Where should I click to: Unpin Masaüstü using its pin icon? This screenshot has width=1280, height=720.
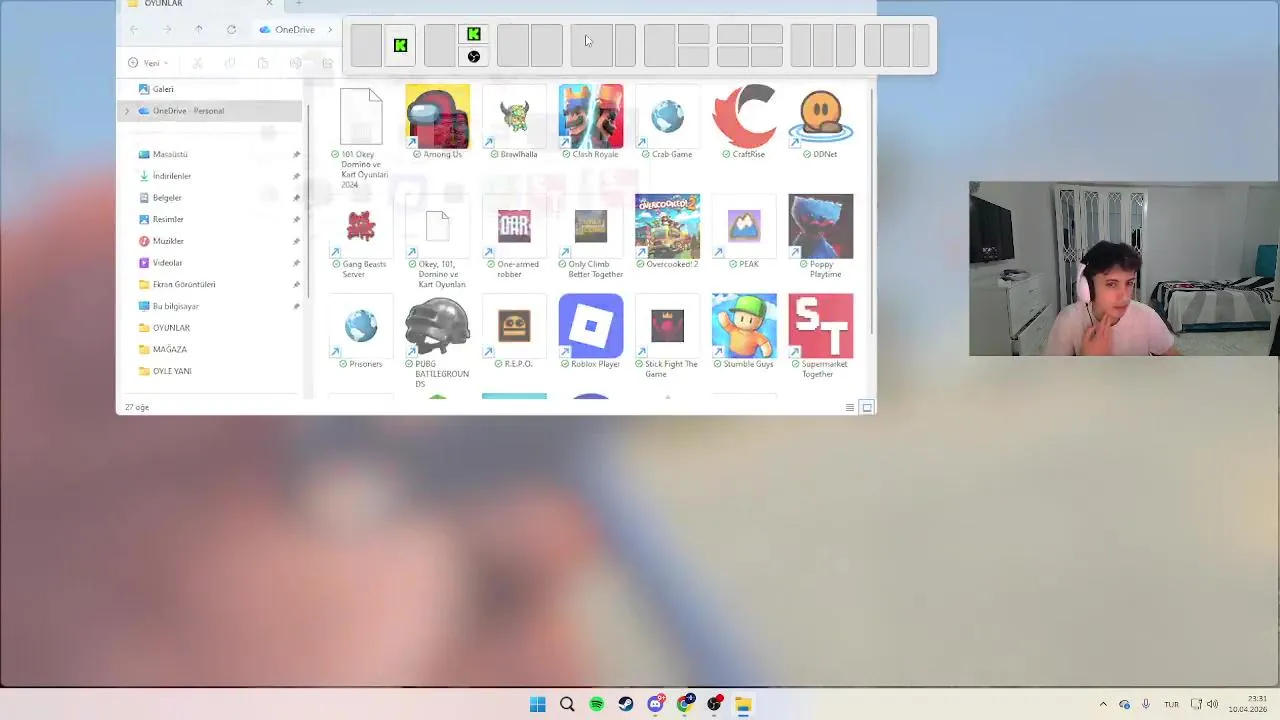point(296,154)
